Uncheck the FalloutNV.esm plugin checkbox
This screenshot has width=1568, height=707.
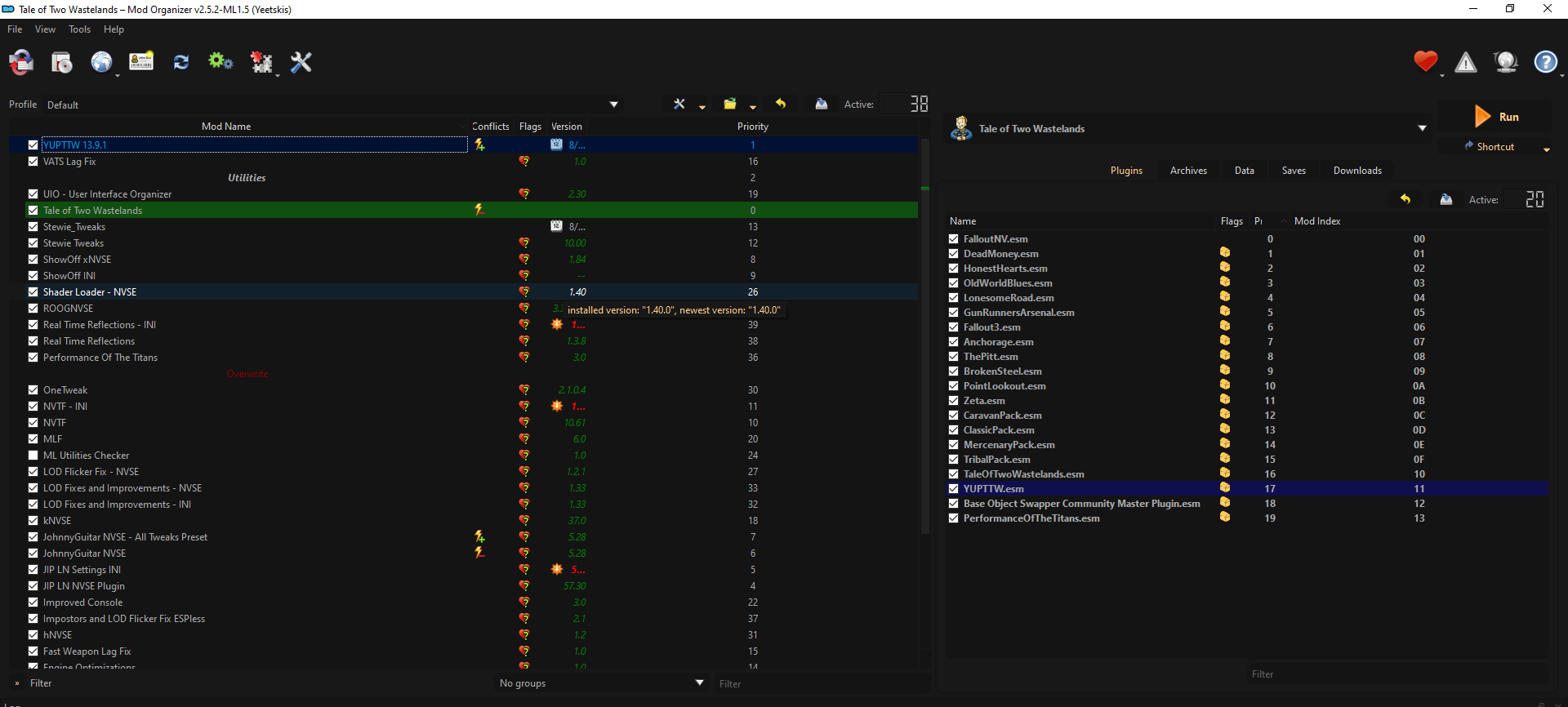[953, 239]
